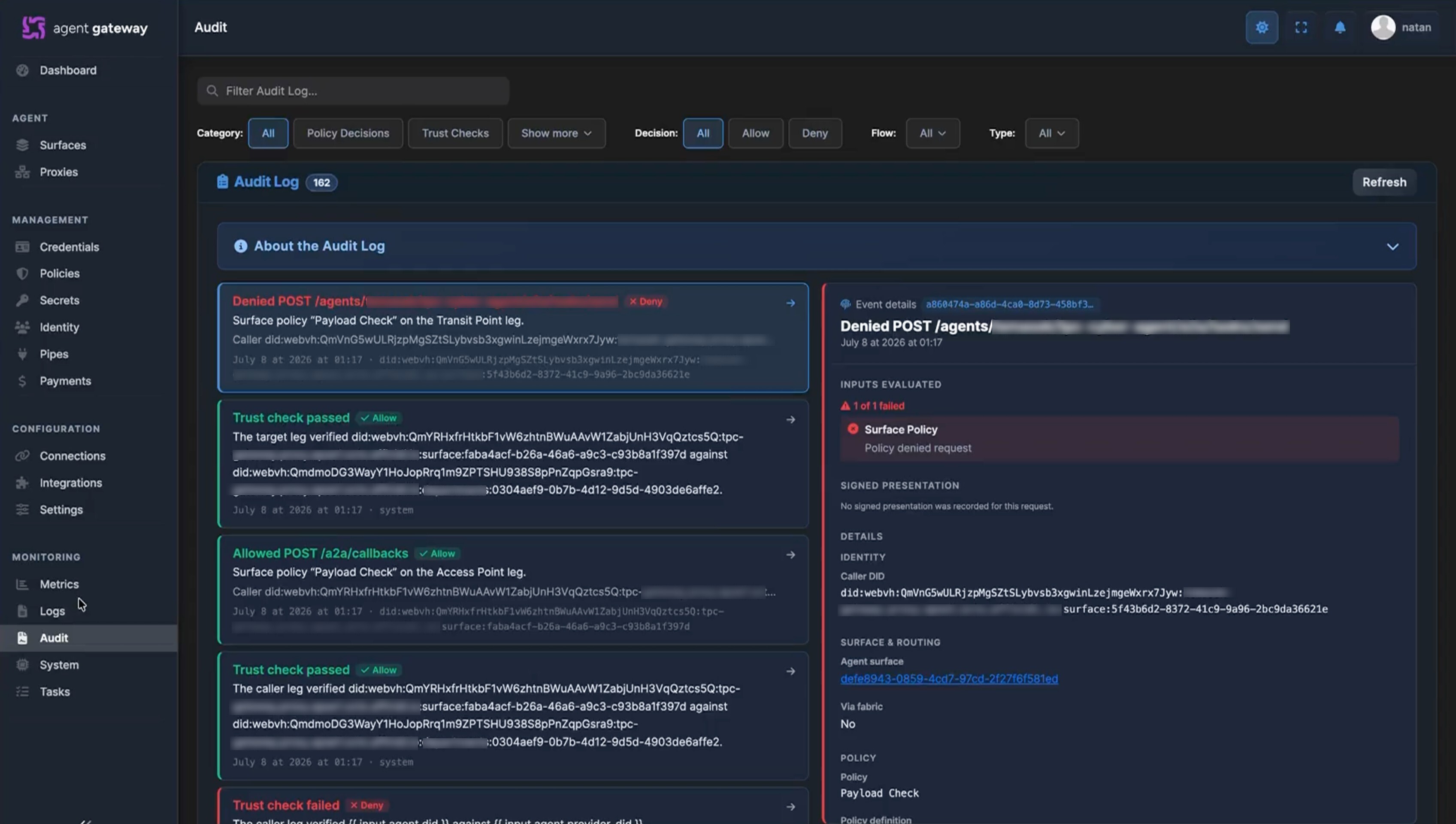Click the Identity people icon

pos(22,327)
